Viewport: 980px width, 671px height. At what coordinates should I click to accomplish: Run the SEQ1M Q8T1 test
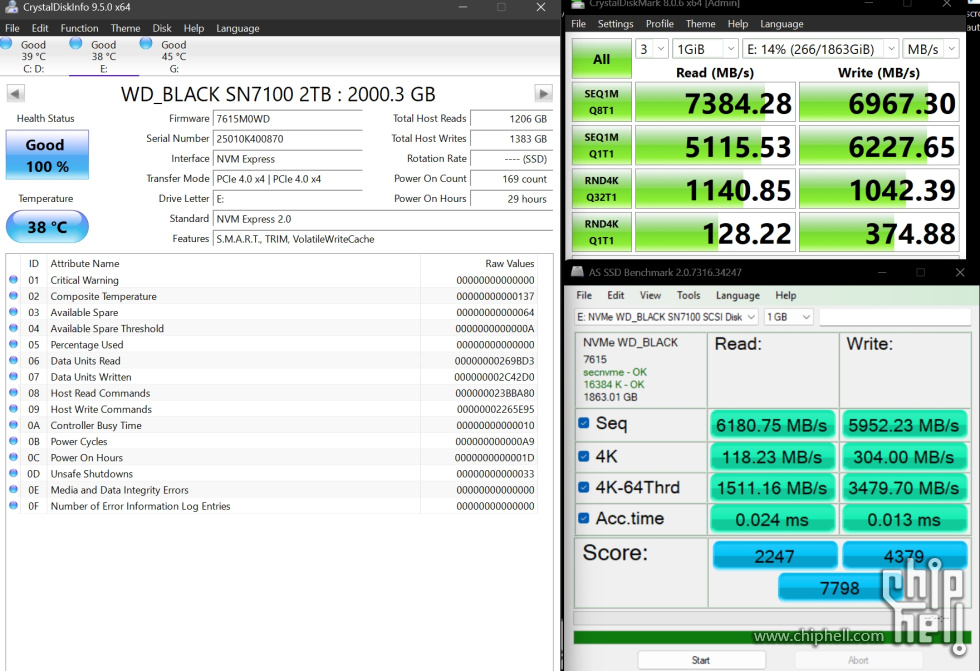[x=601, y=102]
